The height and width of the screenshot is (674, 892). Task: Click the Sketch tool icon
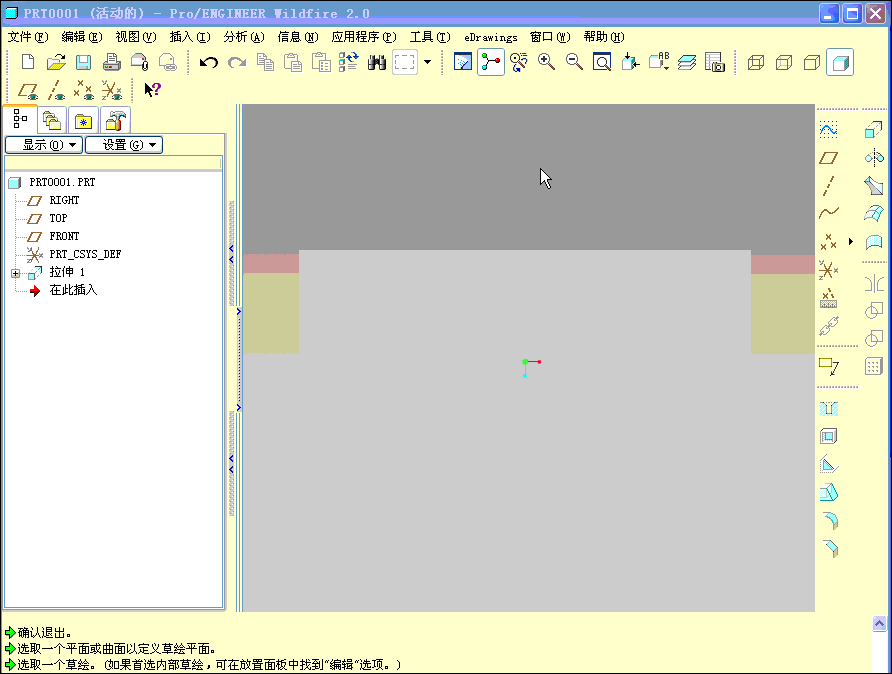pyautogui.click(x=829, y=130)
